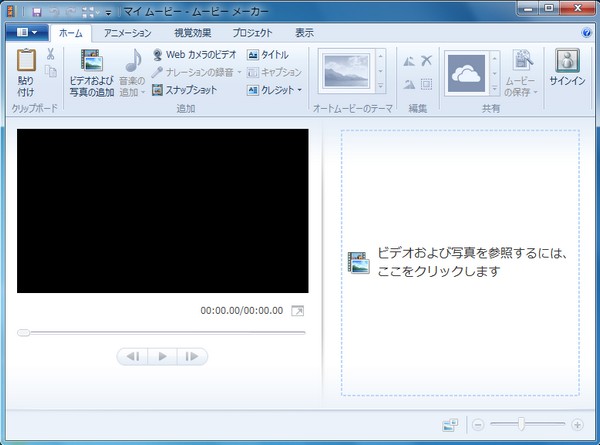Expand ナレーションの録音 dropdown arrow
The width and height of the screenshot is (600, 445).
(x=239, y=72)
